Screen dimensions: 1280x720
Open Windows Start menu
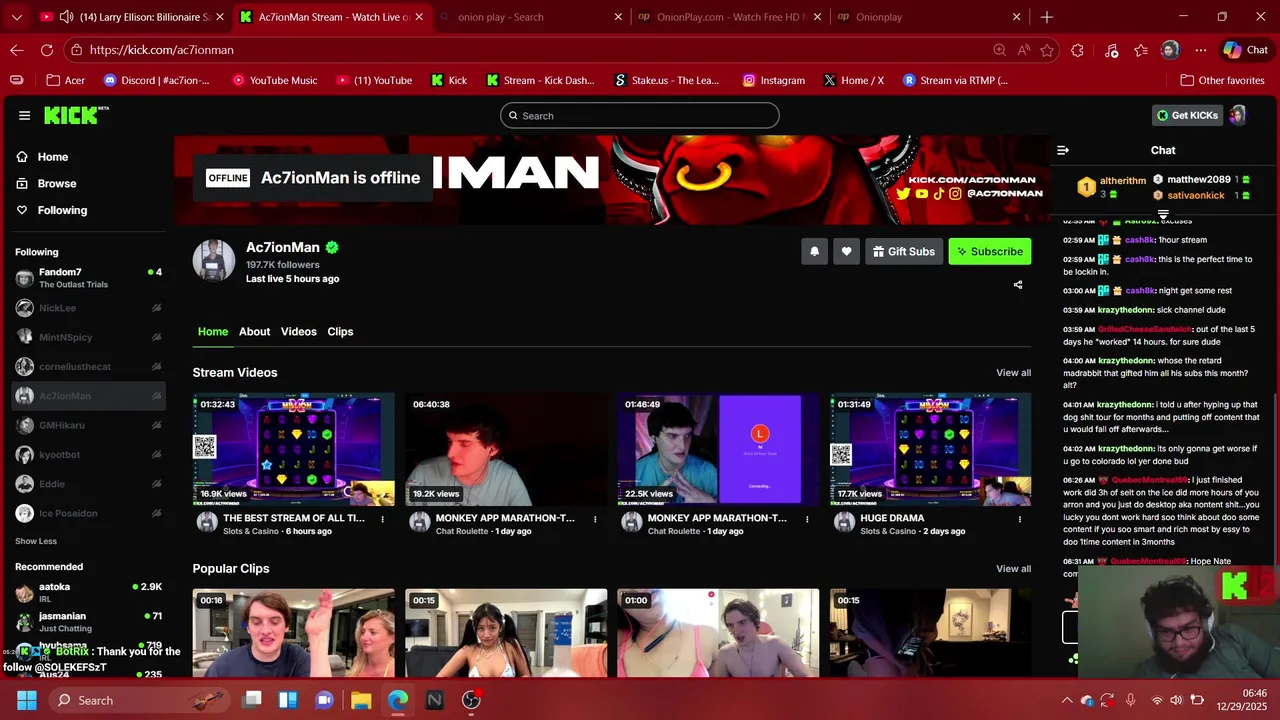[26, 700]
